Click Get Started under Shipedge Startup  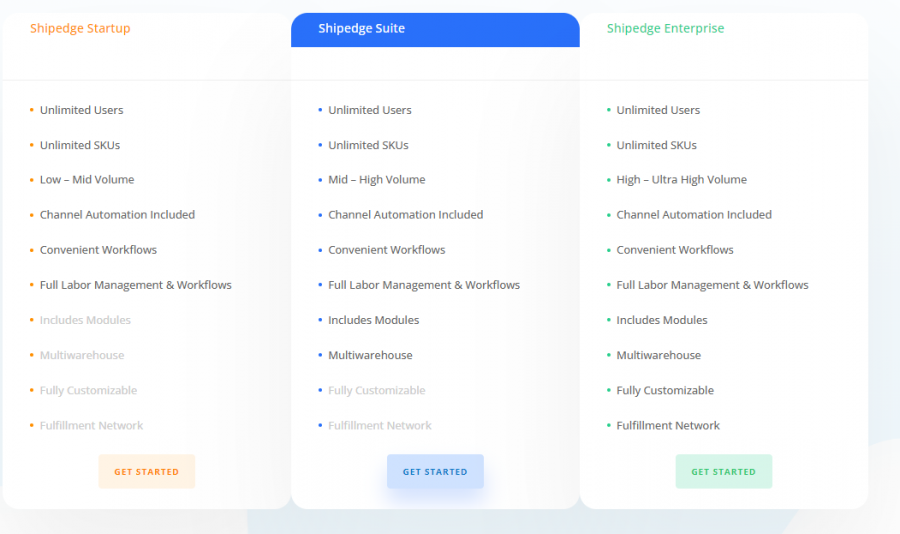146,471
